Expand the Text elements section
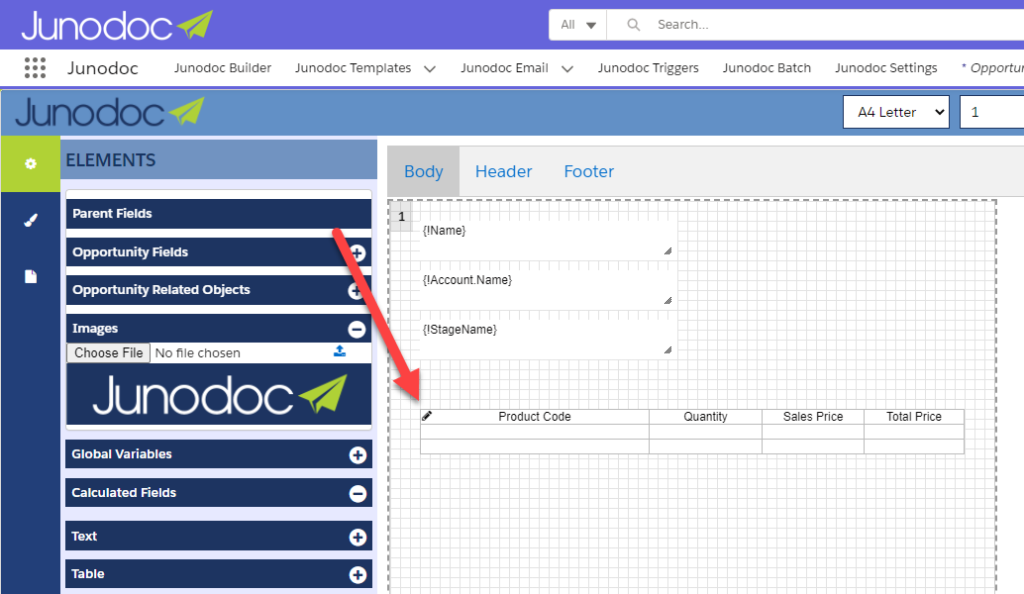 [357, 537]
